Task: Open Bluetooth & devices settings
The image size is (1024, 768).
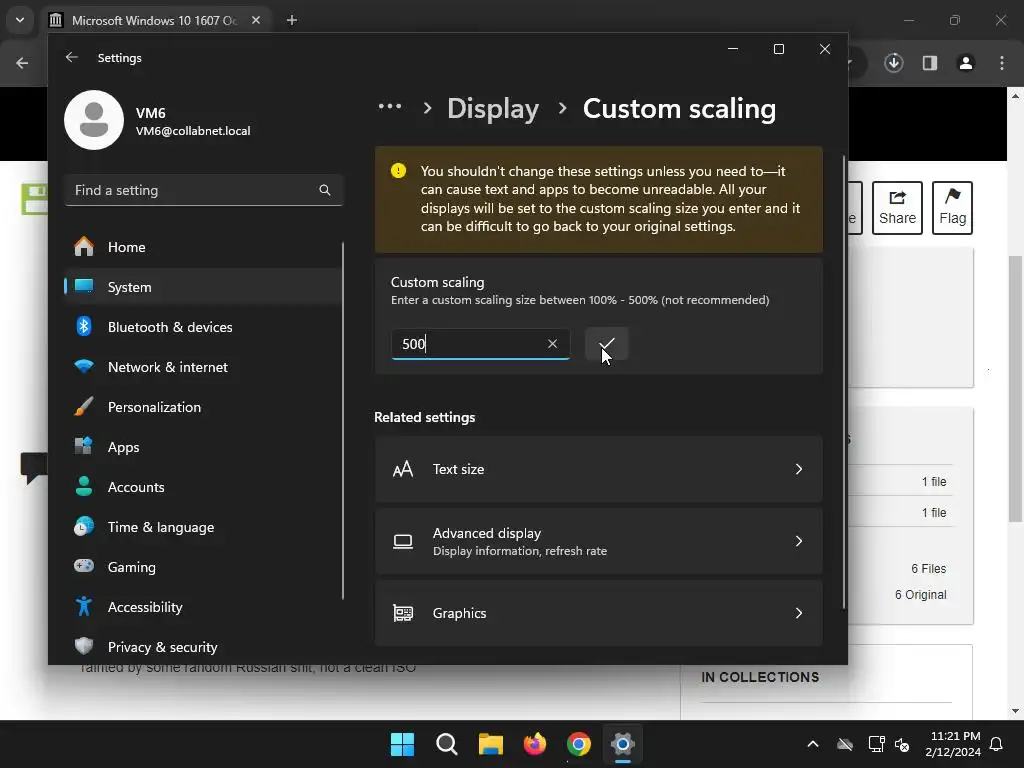Action: click(203, 327)
